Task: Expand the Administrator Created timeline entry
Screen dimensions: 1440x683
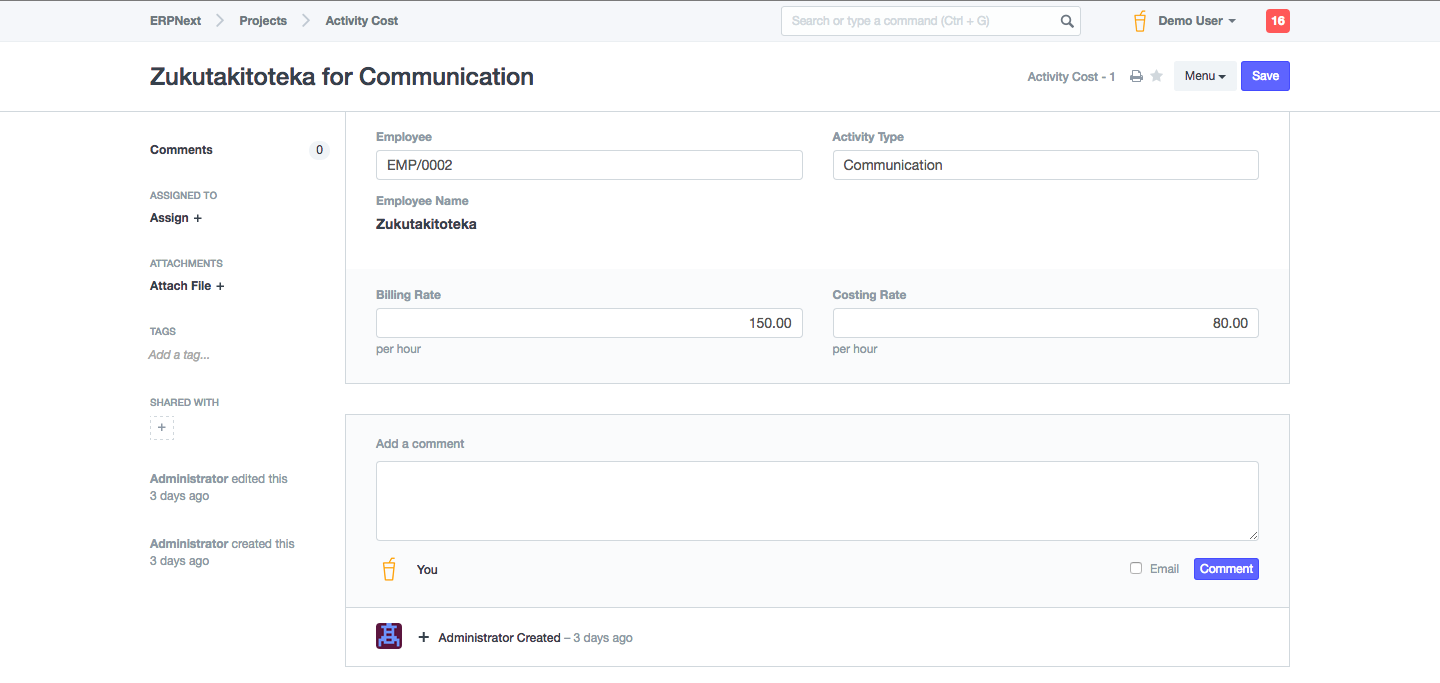Action: point(424,638)
